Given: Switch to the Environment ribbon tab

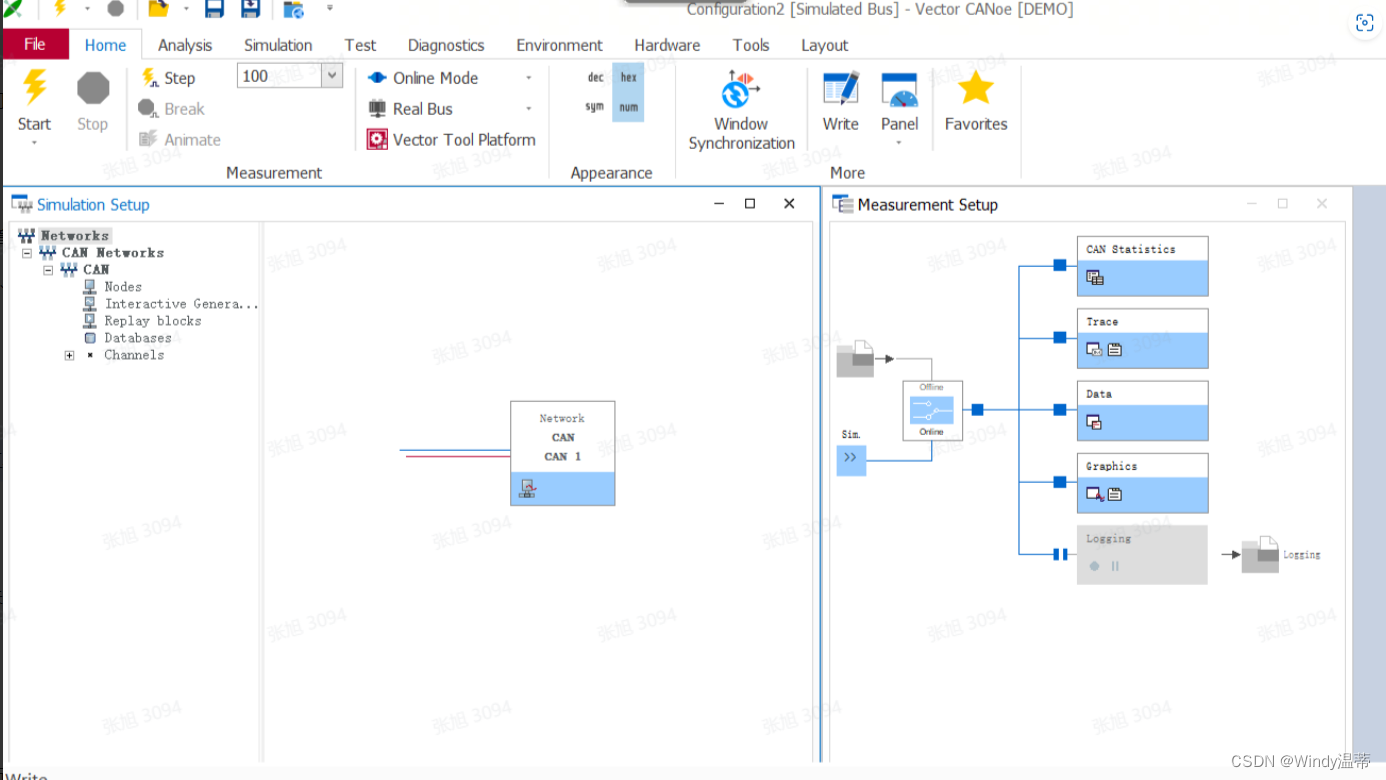Looking at the screenshot, I should point(559,45).
